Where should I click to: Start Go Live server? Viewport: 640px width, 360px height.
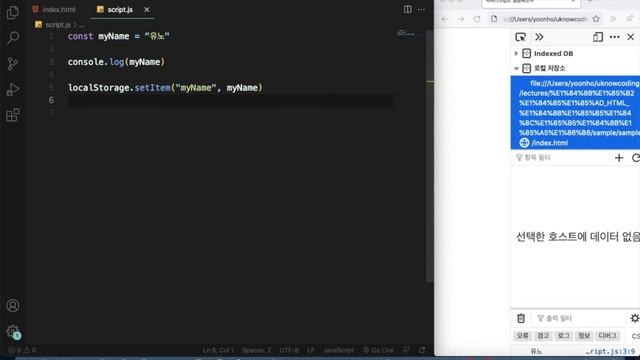(x=378, y=350)
